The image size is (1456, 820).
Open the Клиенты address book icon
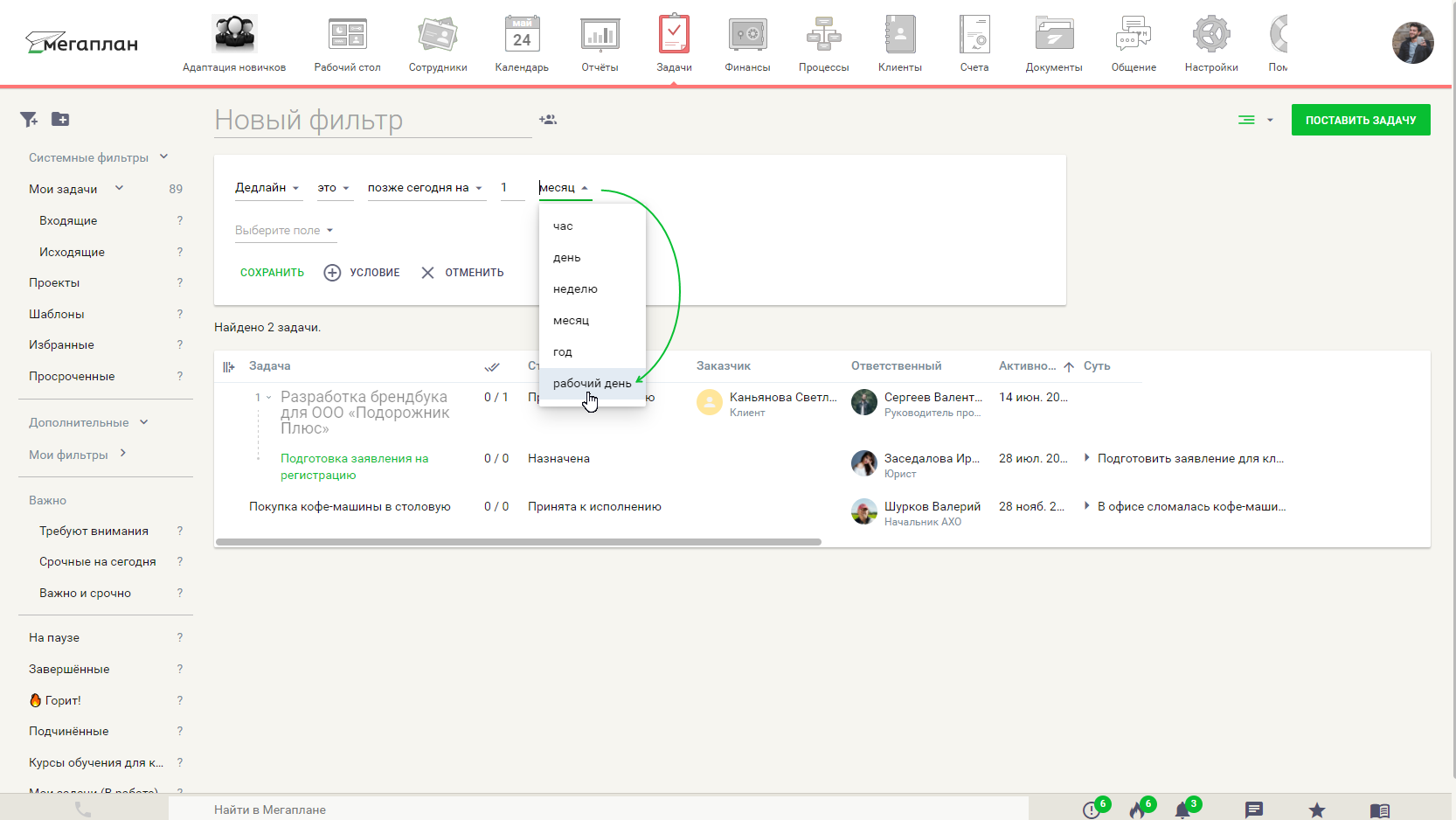[x=900, y=35]
